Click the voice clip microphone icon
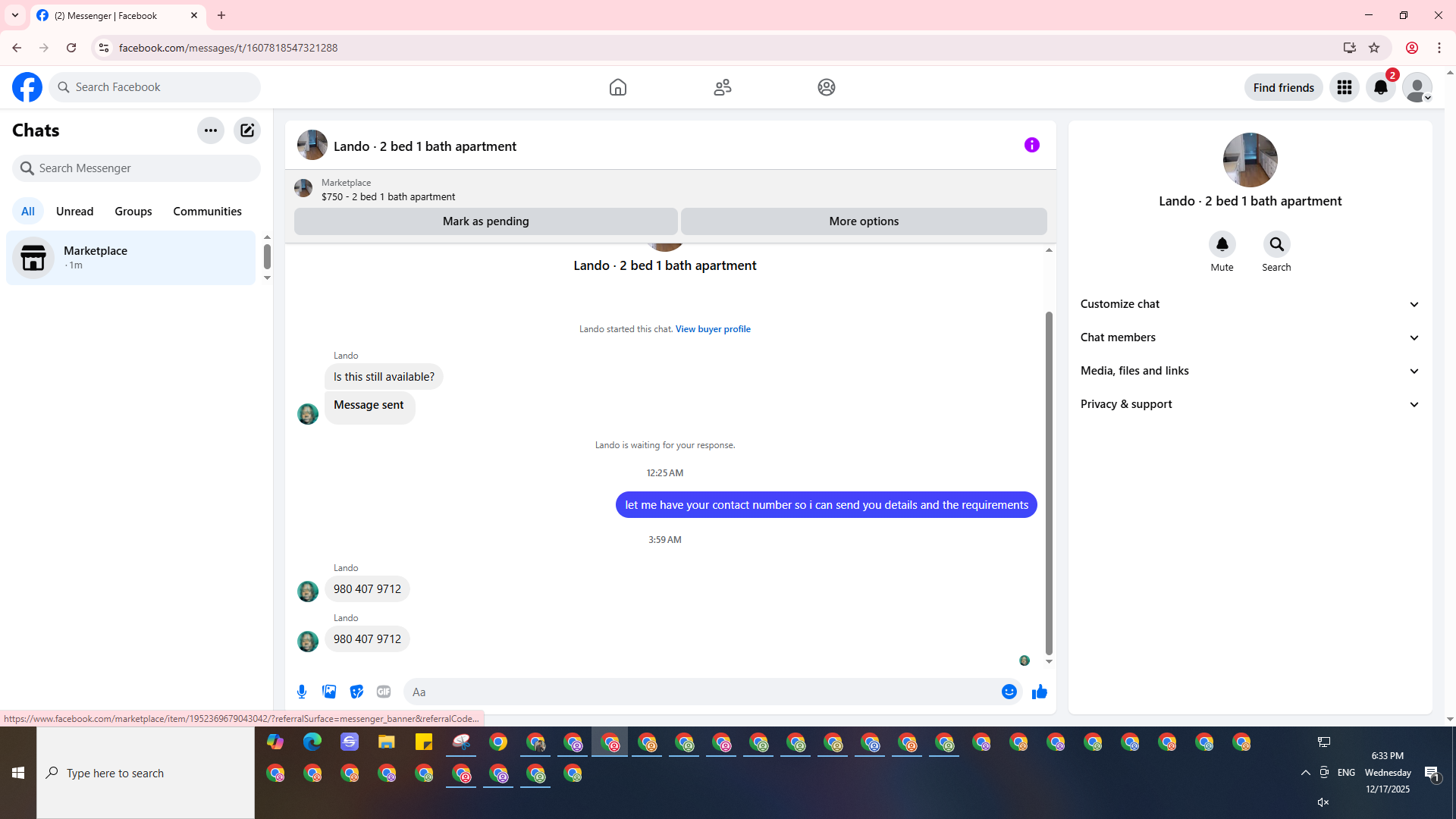Screen dimensions: 1456x819 (302, 692)
